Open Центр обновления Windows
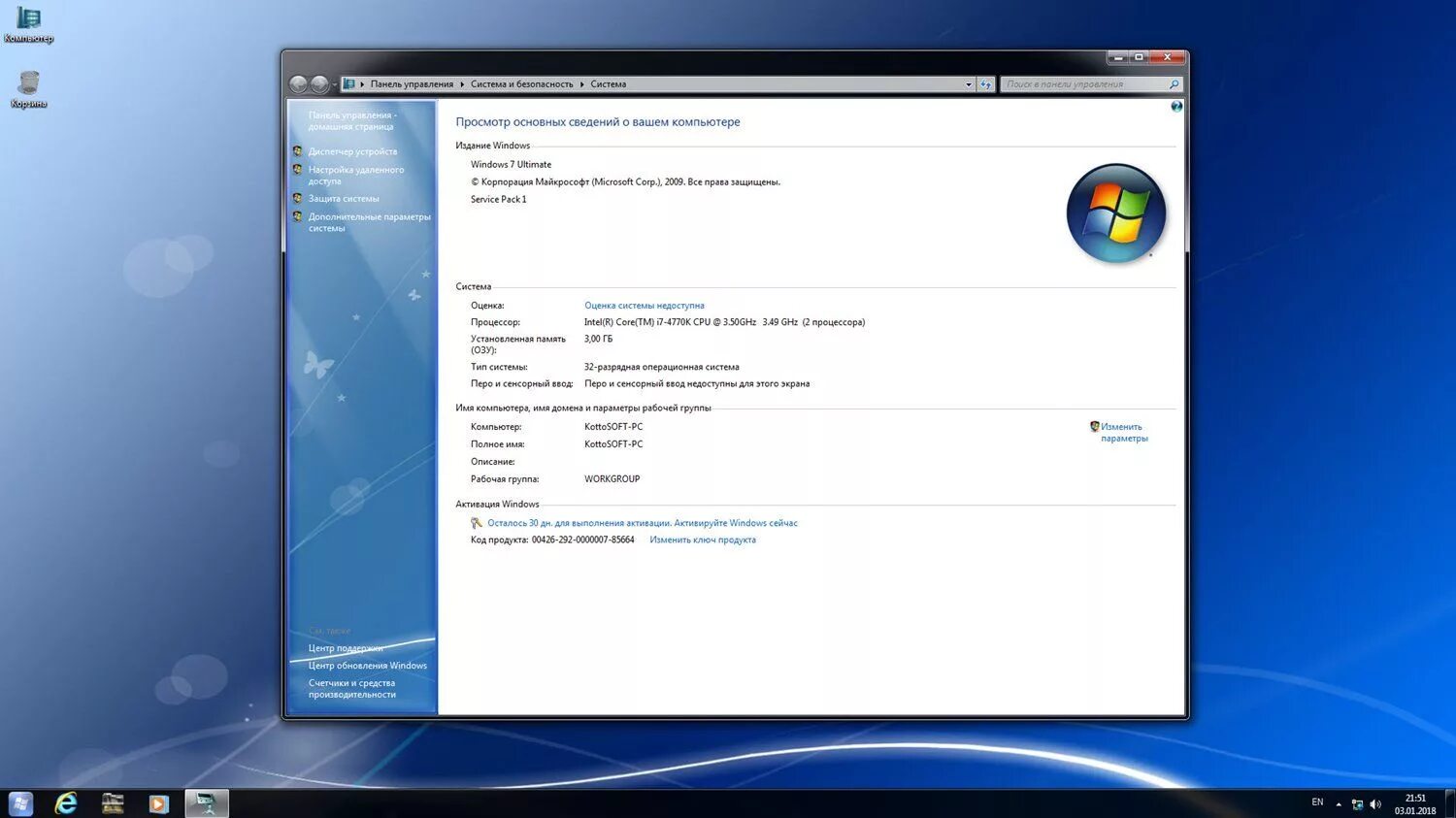Viewport: 1456px width, 818px height. click(367, 666)
